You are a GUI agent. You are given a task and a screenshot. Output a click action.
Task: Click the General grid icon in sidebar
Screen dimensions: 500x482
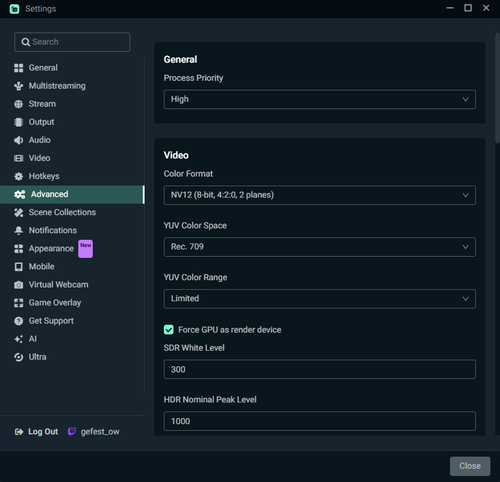19,68
